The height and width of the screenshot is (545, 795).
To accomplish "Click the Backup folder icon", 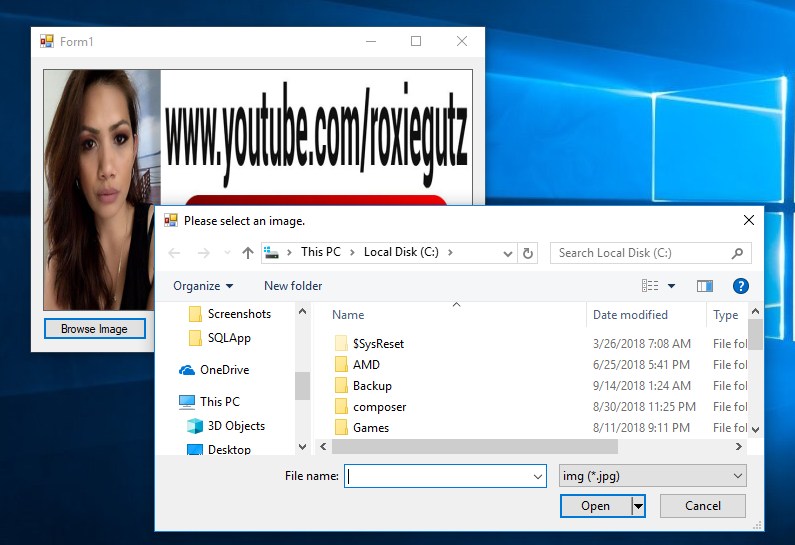I will coord(341,385).
